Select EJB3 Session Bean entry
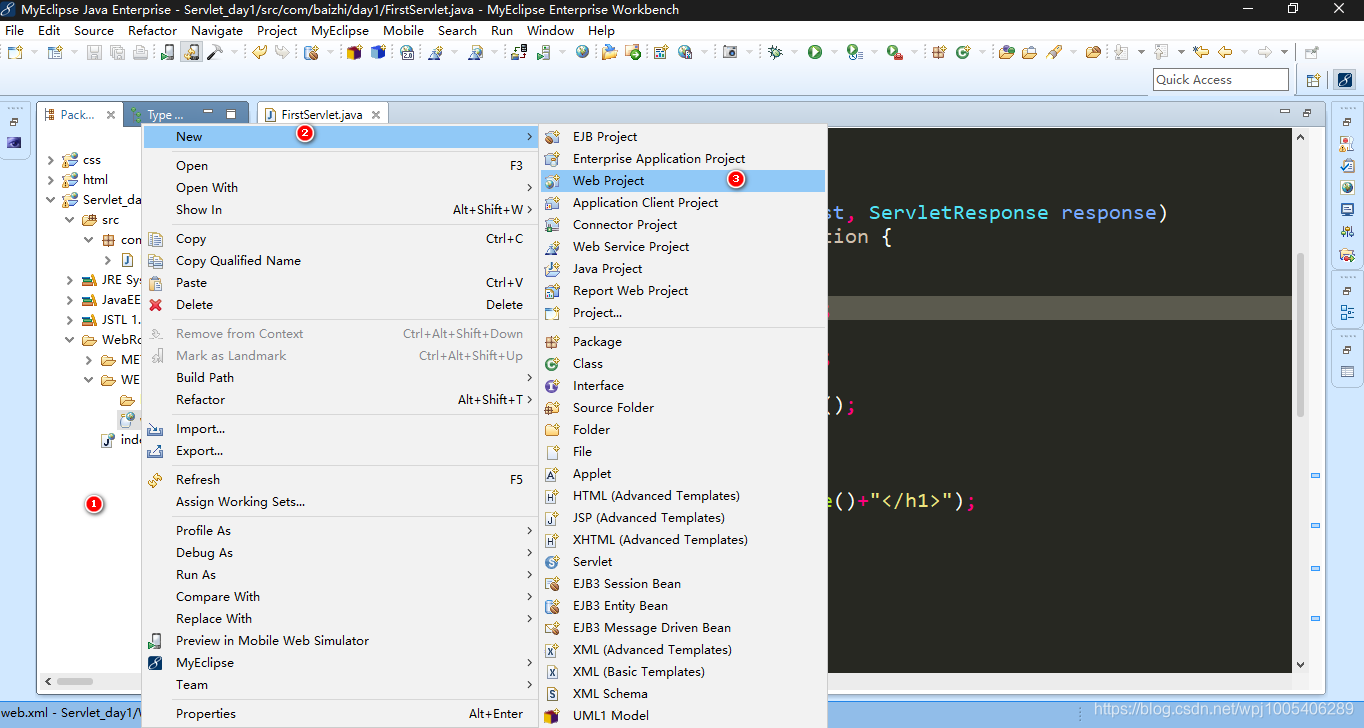The width and height of the screenshot is (1364, 728). click(683, 584)
